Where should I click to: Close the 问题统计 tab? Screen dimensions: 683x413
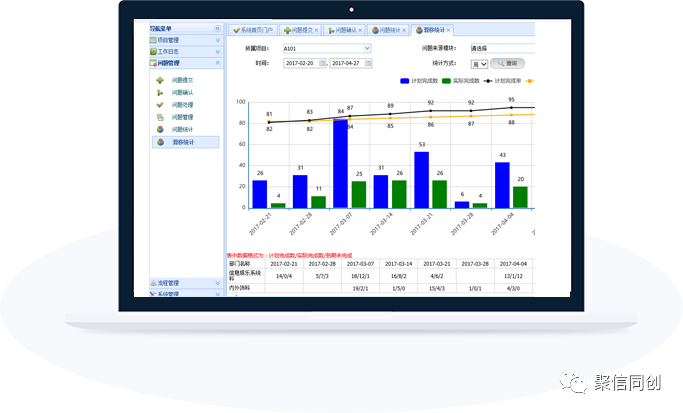coord(404,30)
